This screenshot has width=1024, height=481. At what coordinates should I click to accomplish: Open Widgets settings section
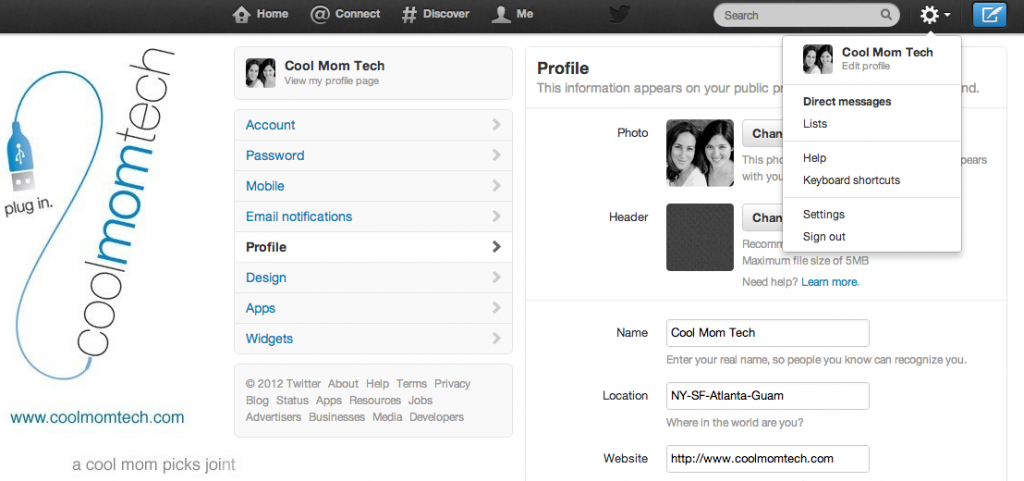tap(373, 339)
